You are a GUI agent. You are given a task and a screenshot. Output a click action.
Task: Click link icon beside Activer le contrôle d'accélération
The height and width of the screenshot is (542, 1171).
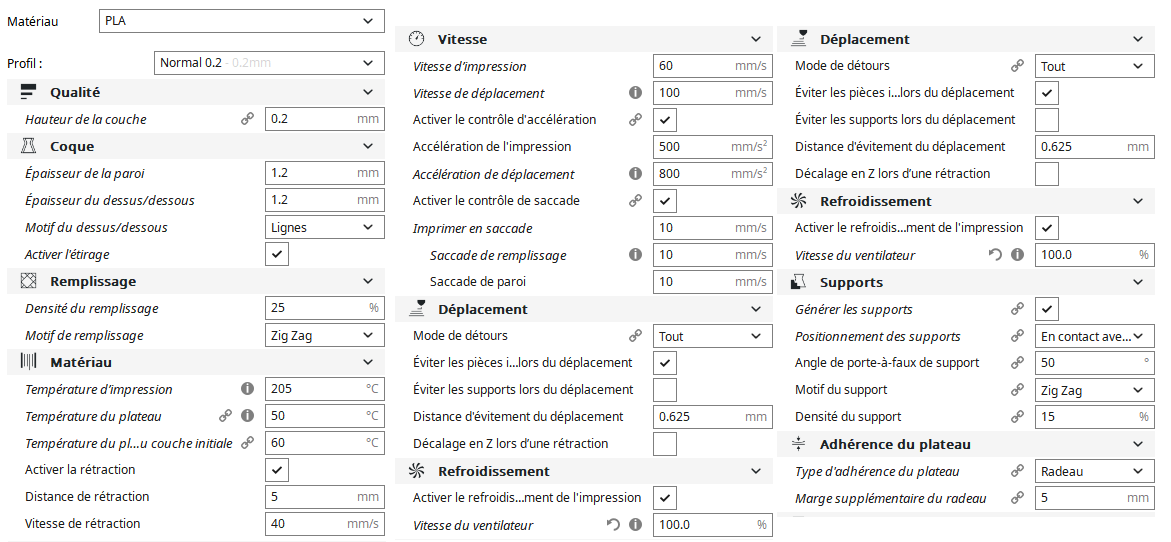point(636,119)
